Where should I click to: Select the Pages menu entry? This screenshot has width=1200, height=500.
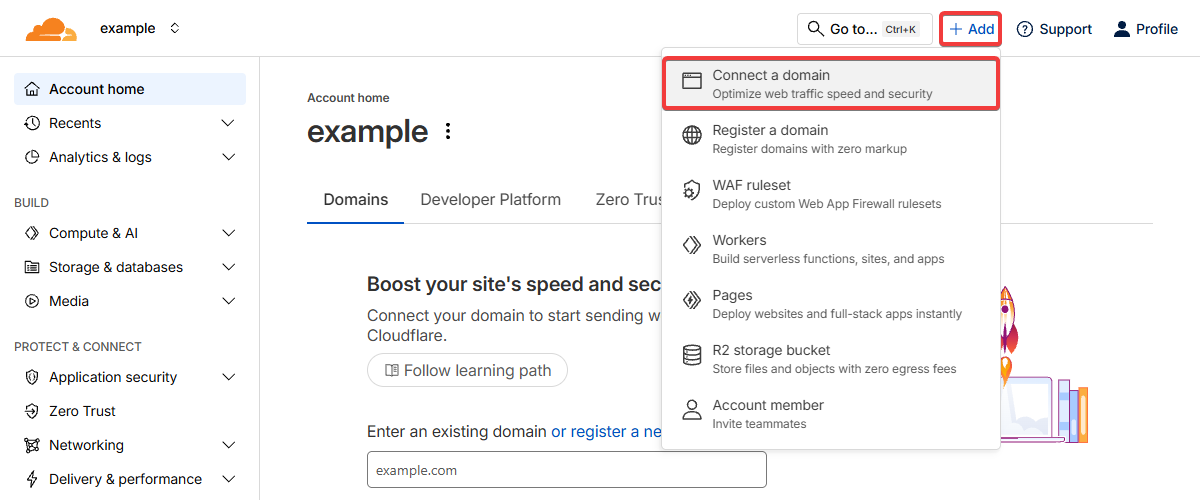coord(830,304)
